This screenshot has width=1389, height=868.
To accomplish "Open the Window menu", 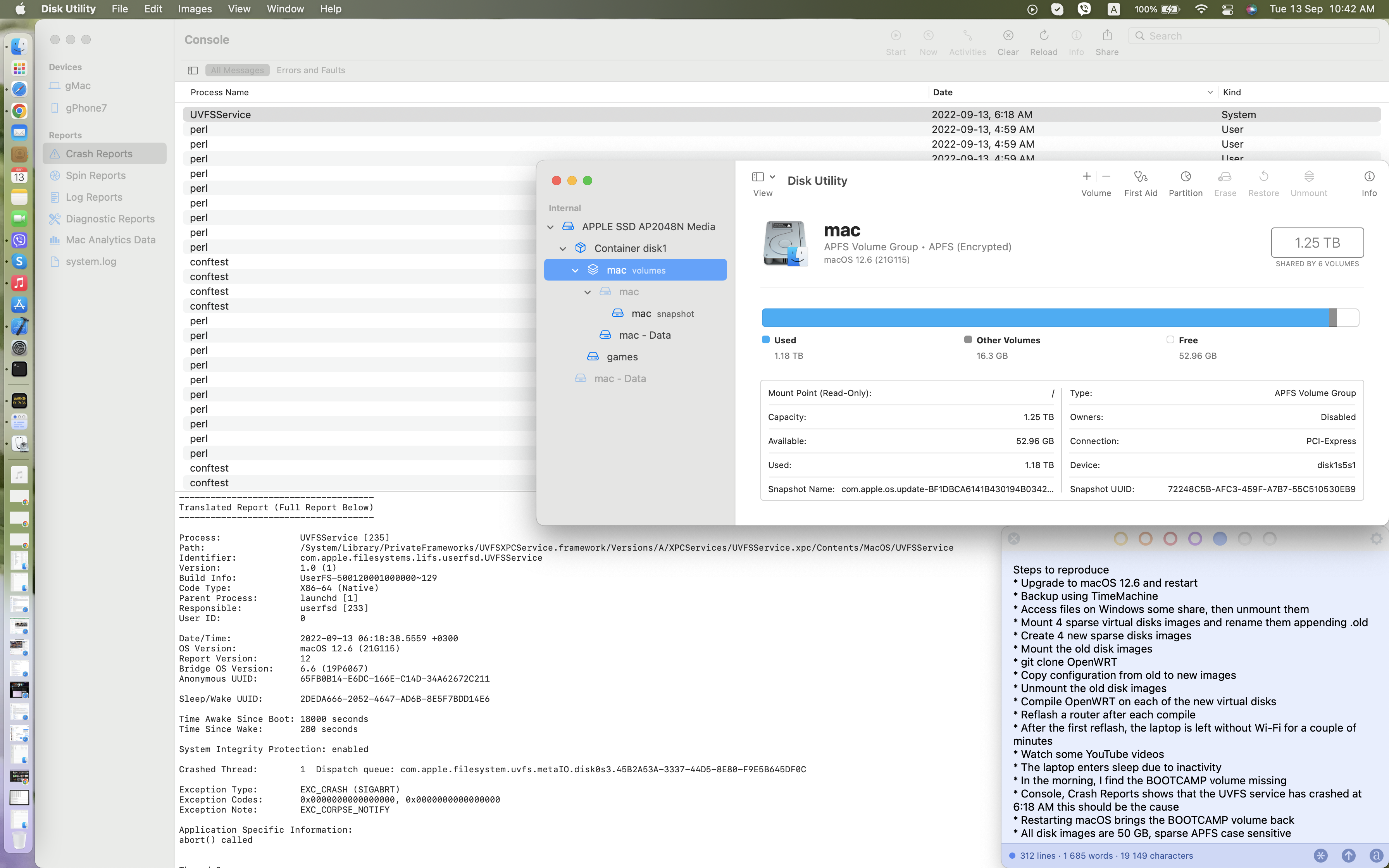I will click(285, 9).
